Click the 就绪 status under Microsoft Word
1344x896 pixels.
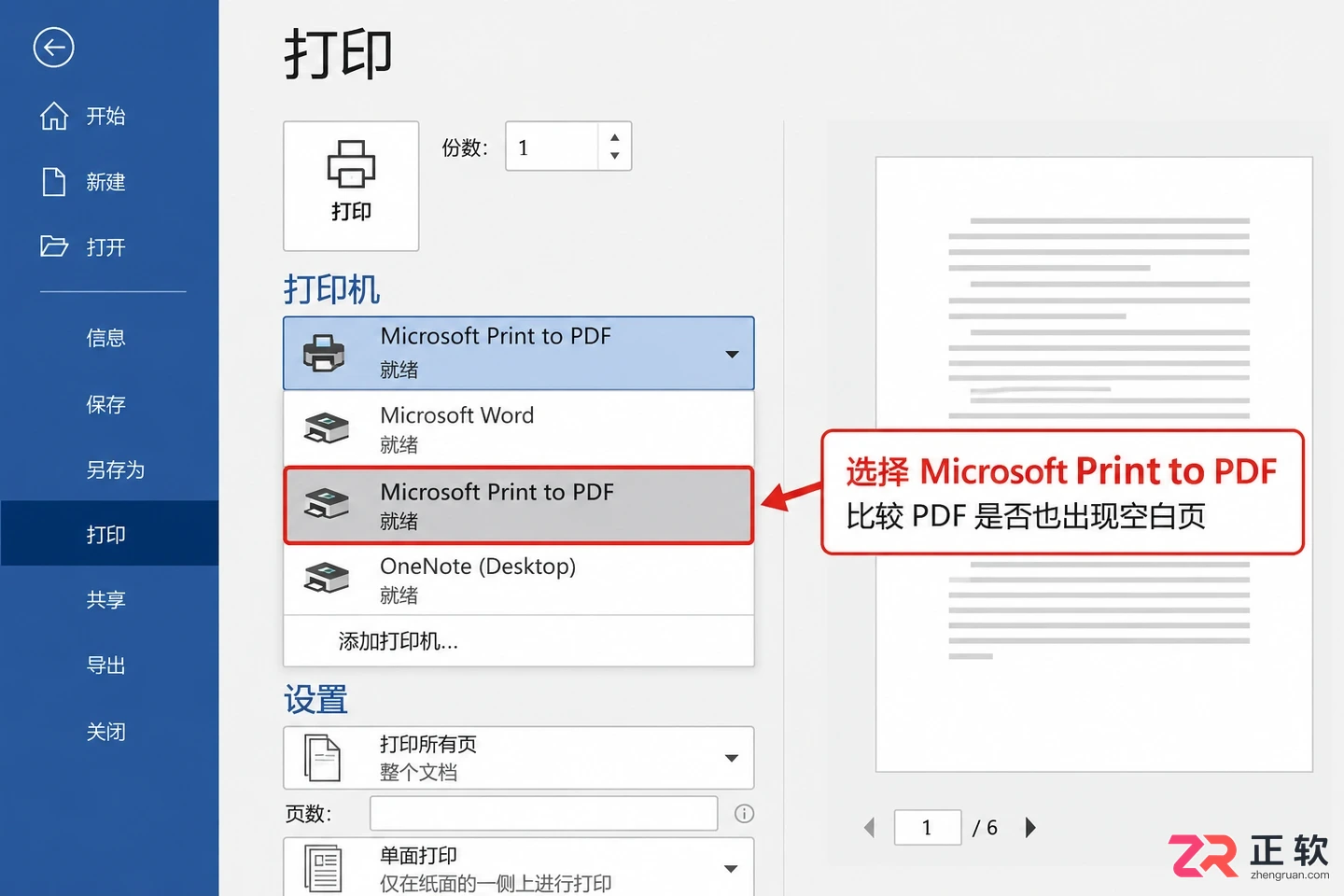pos(399,445)
